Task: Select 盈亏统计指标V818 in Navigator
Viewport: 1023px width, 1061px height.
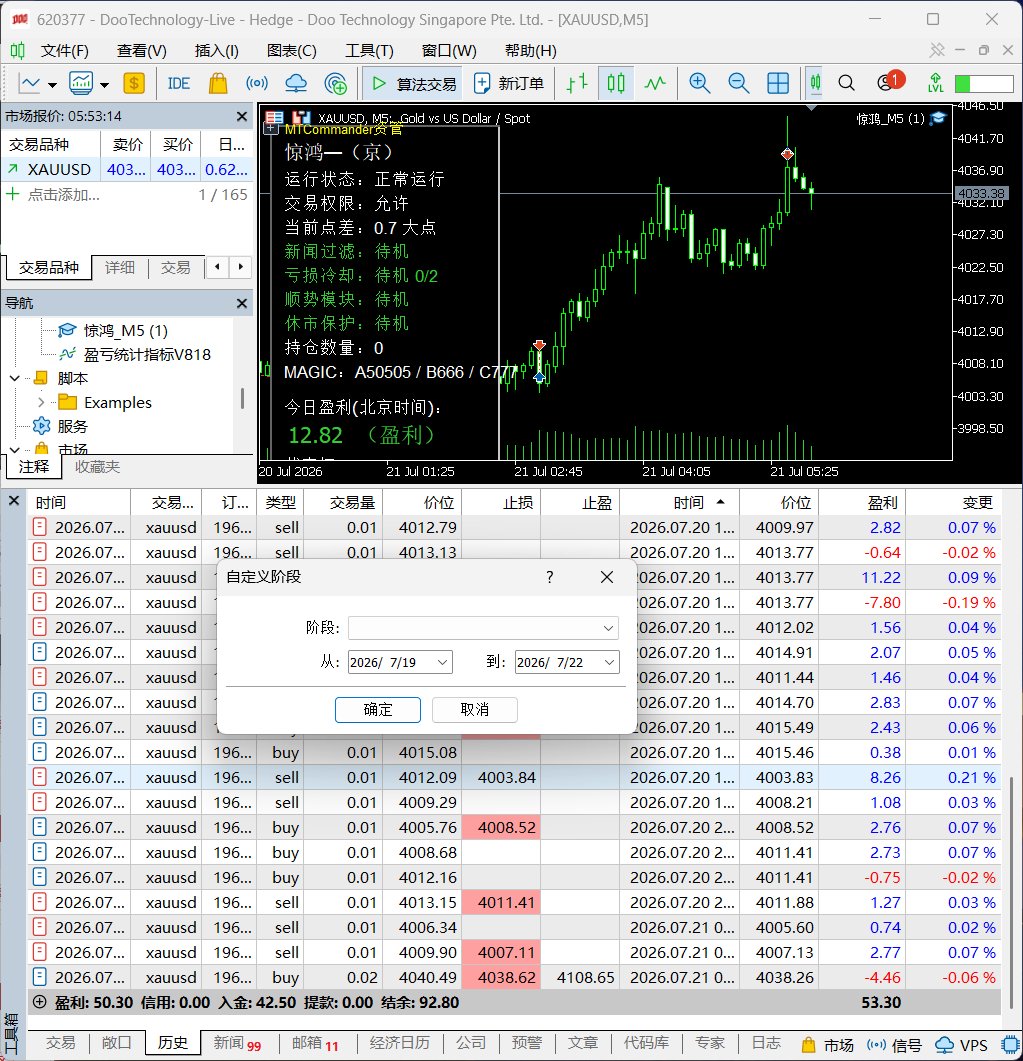Action: click(x=147, y=355)
